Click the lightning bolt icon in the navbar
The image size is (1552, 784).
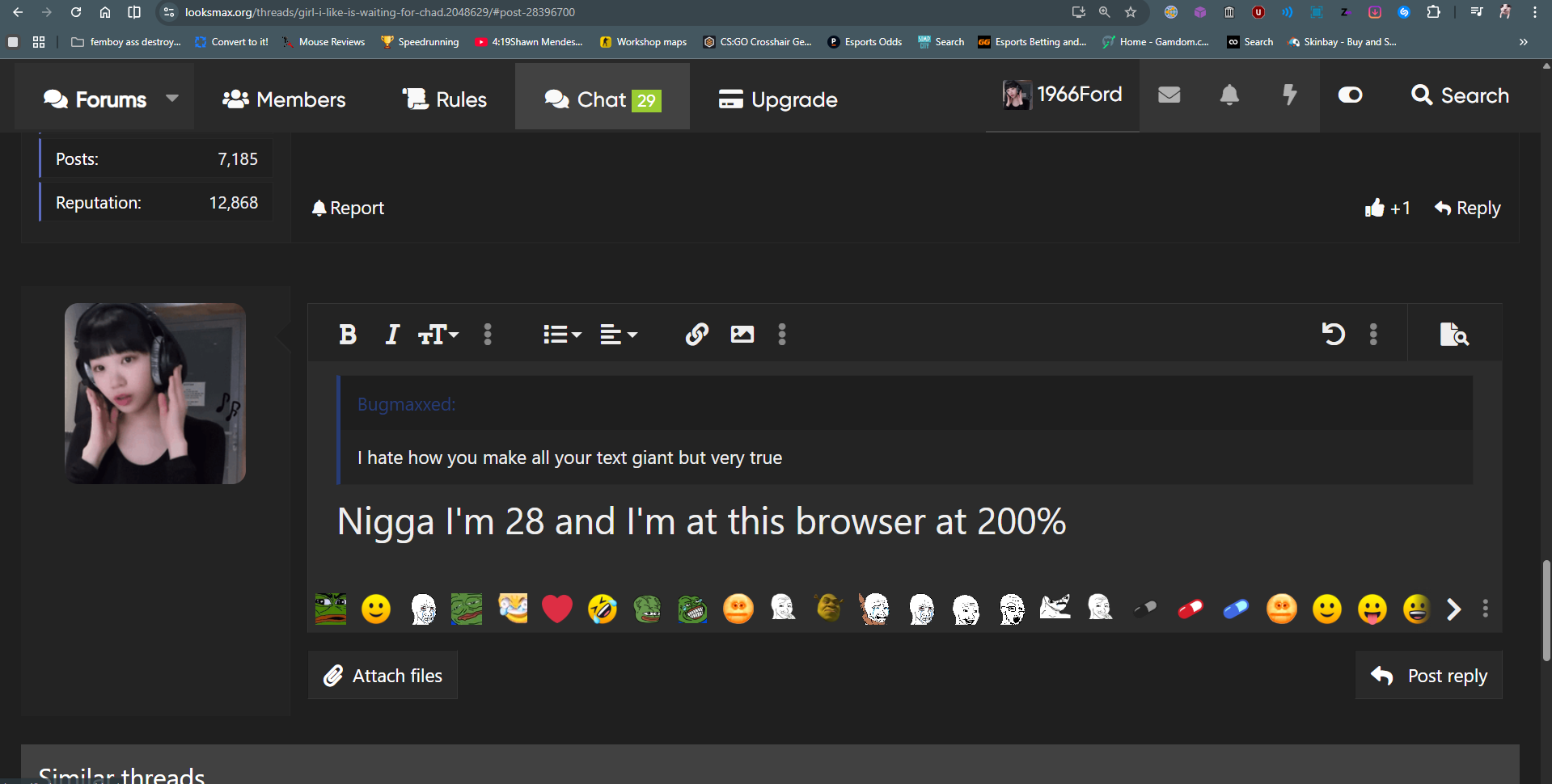tap(1290, 95)
